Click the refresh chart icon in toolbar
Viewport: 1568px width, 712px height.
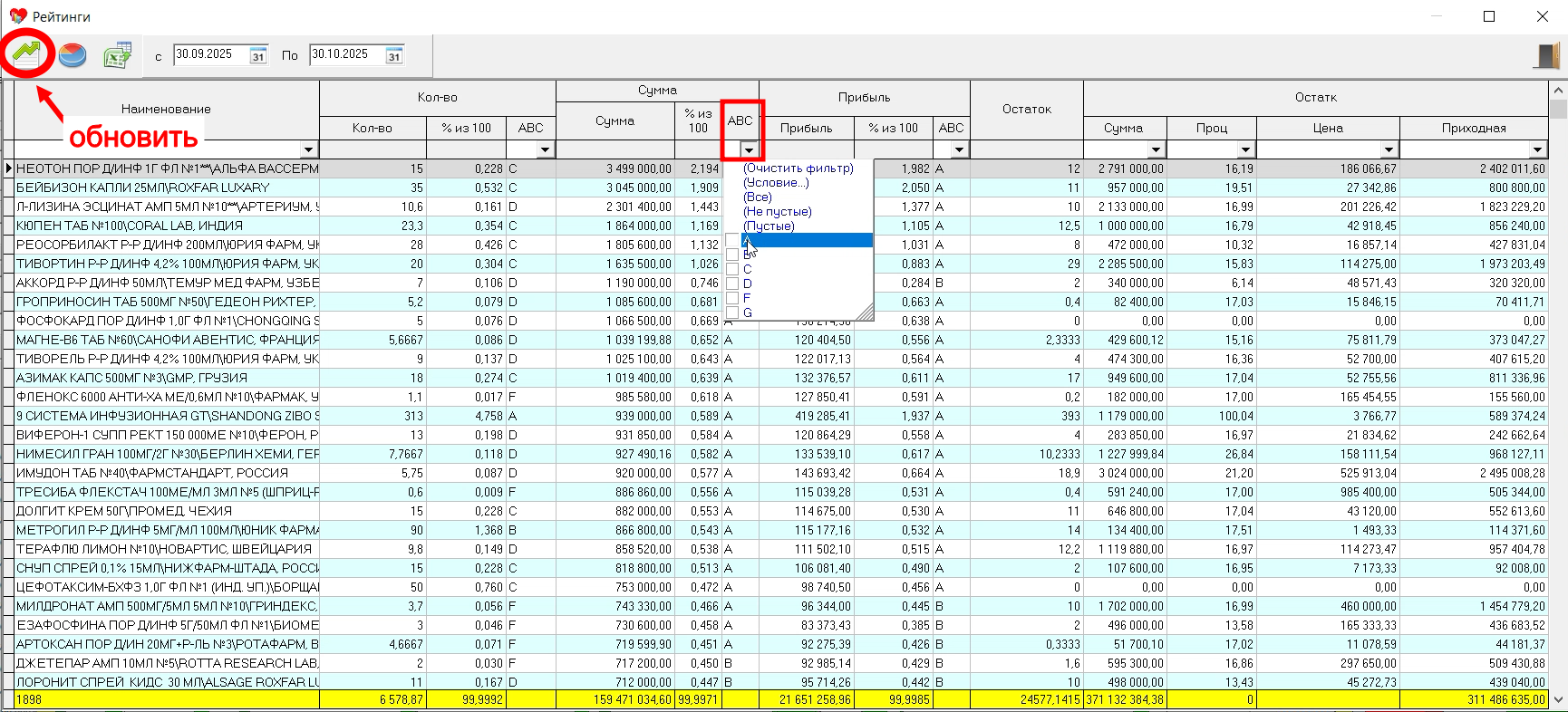(x=26, y=53)
